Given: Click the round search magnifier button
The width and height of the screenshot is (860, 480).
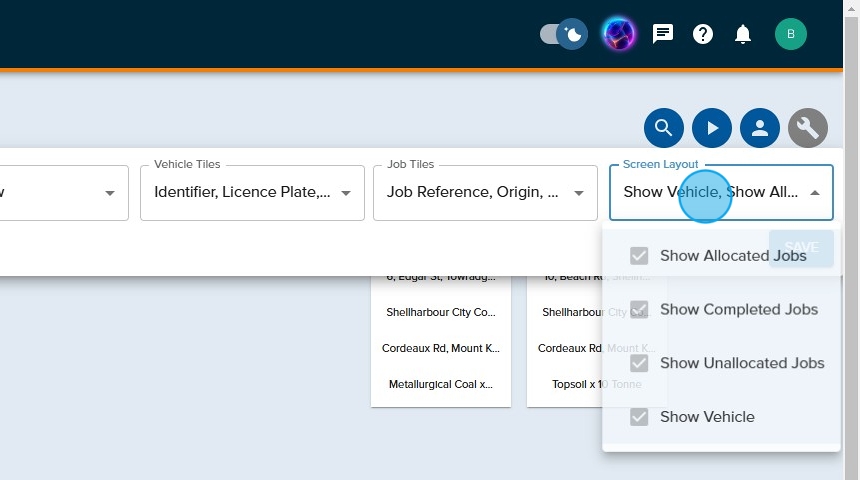Looking at the screenshot, I should click(664, 128).
